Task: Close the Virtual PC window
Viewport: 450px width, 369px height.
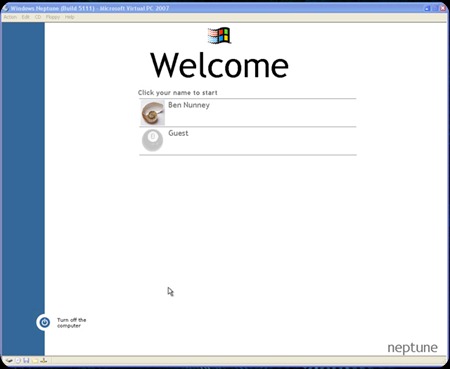Action: (443, 9)
